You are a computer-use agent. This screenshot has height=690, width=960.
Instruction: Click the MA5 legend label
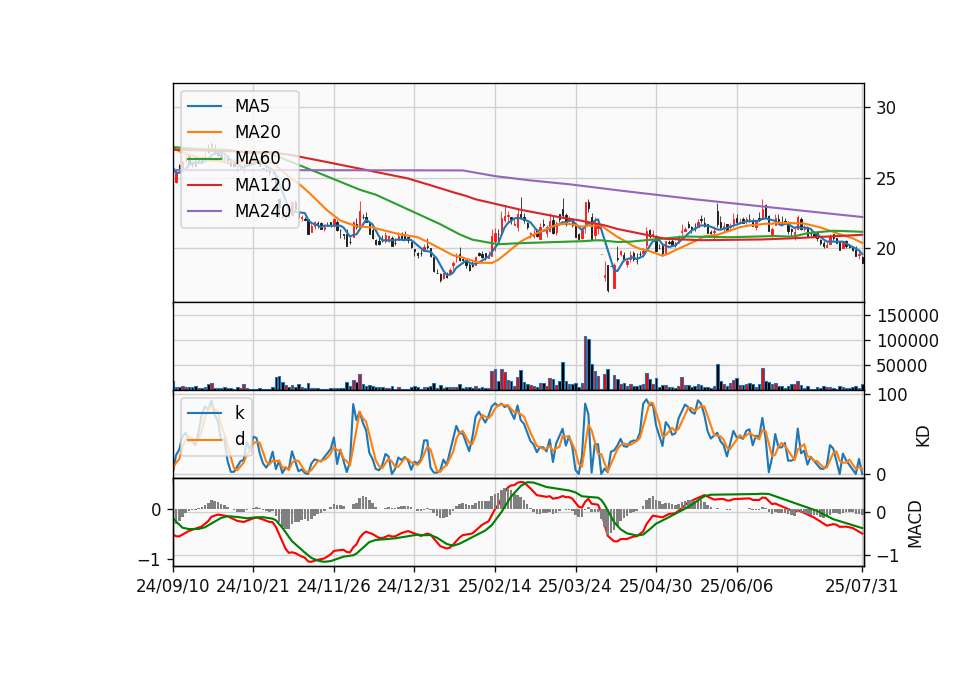pyautogui.click(x=252, y=106)
